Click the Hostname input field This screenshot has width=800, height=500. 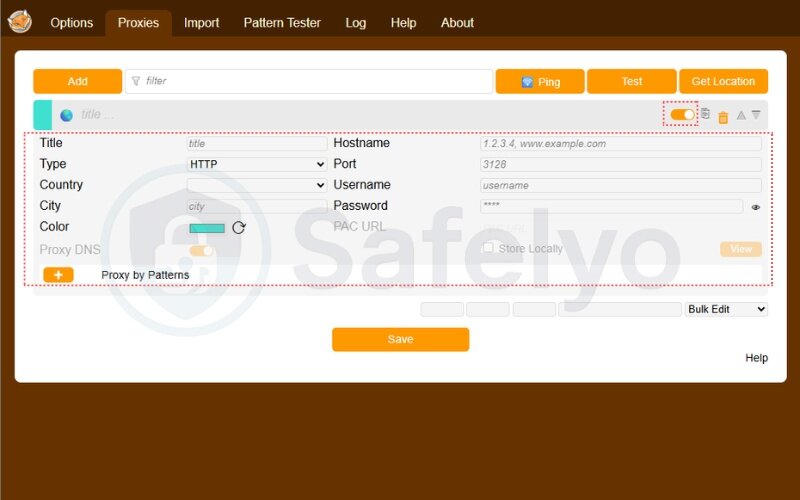620,144
